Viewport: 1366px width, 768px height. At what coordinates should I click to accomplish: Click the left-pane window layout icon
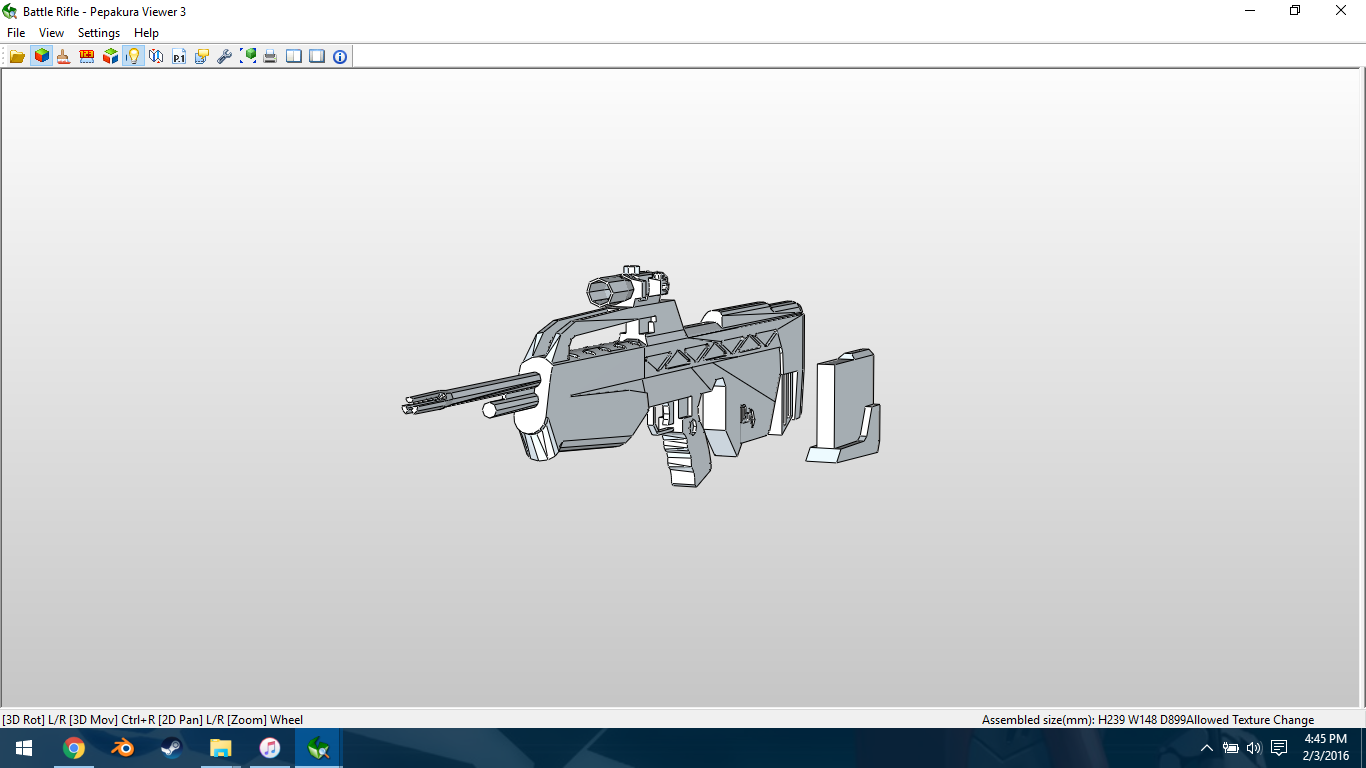click(294, 56)
